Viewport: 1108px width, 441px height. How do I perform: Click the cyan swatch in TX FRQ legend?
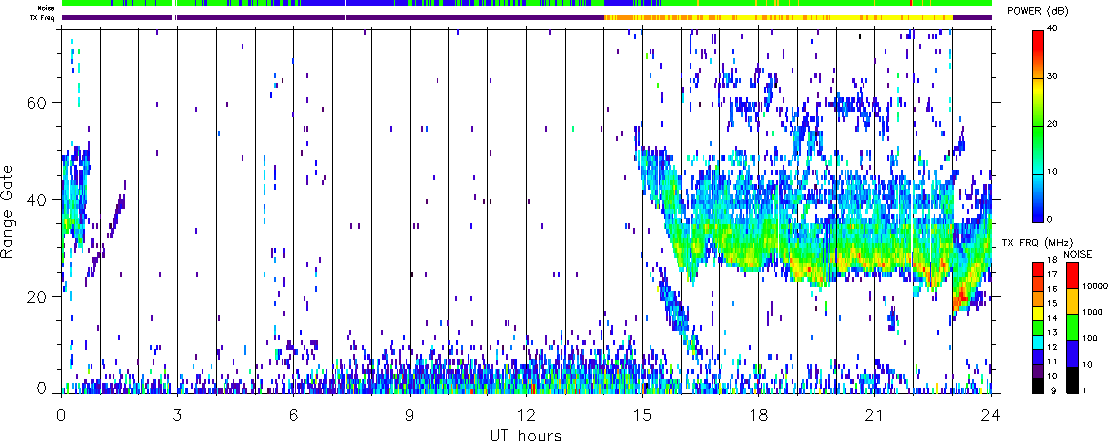point(1038,343)
